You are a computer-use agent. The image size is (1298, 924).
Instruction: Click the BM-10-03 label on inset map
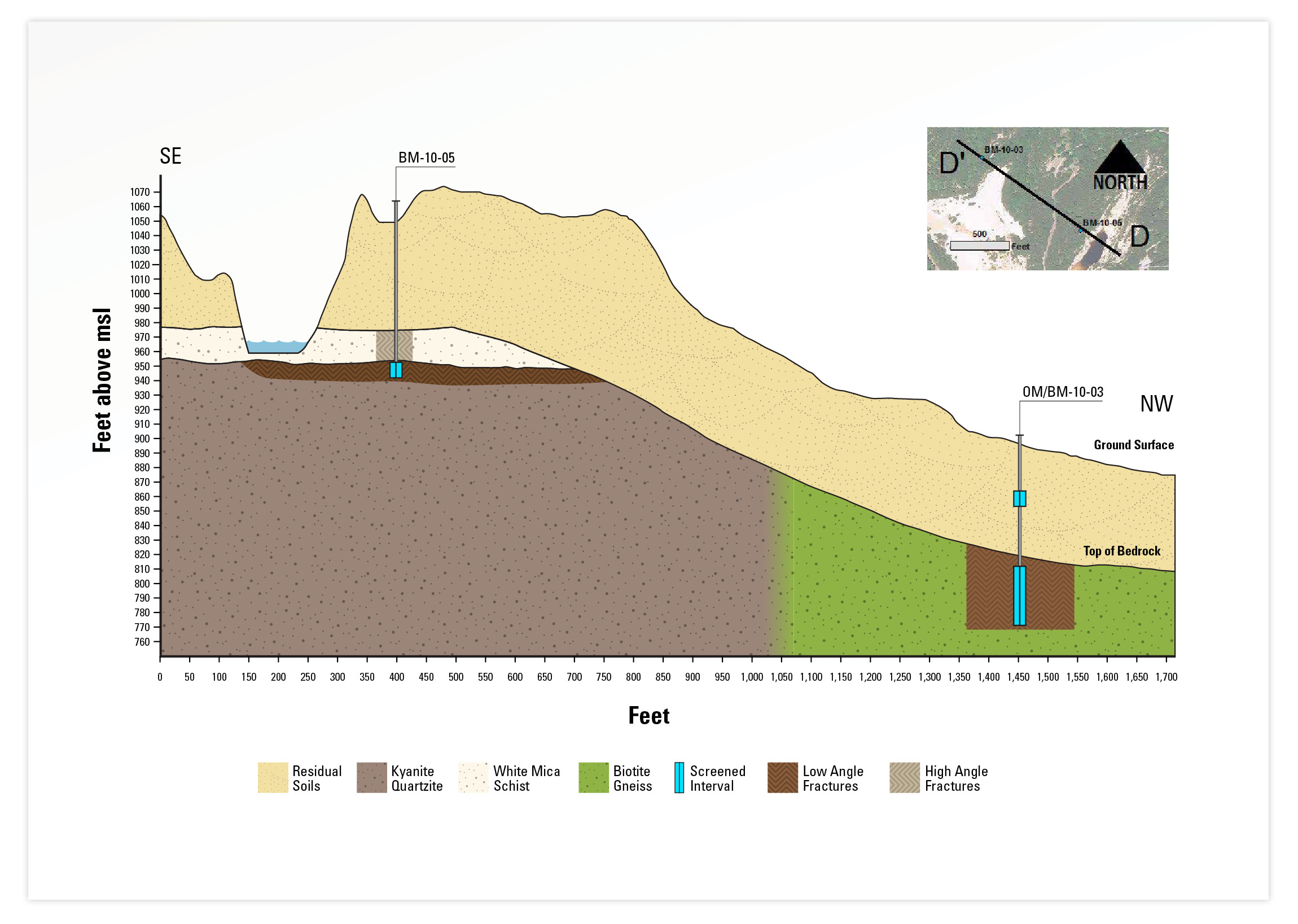click(1003, 150)
